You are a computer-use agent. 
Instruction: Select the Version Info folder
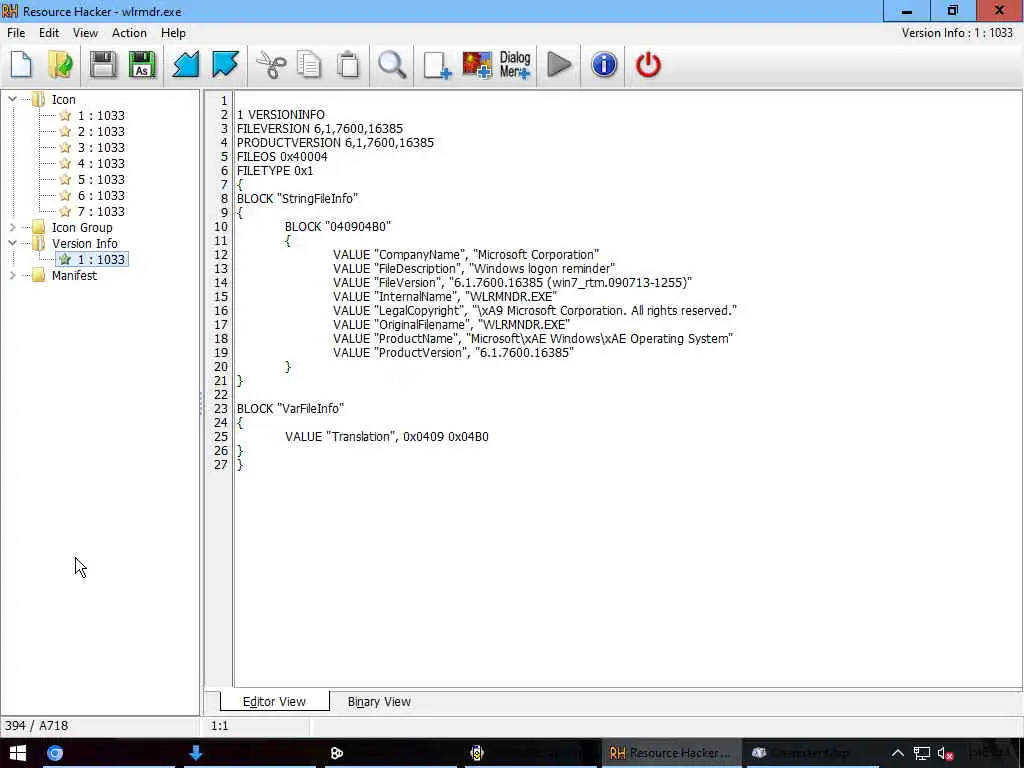(x=85, y=244)
